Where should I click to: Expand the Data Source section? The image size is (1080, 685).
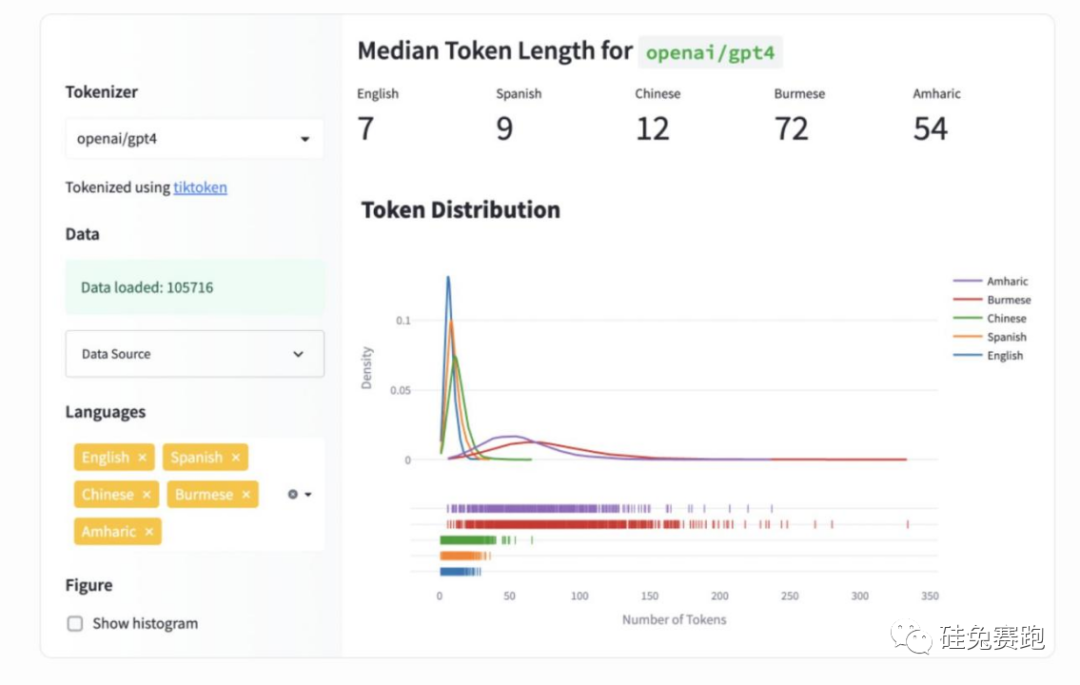(194, 354)
